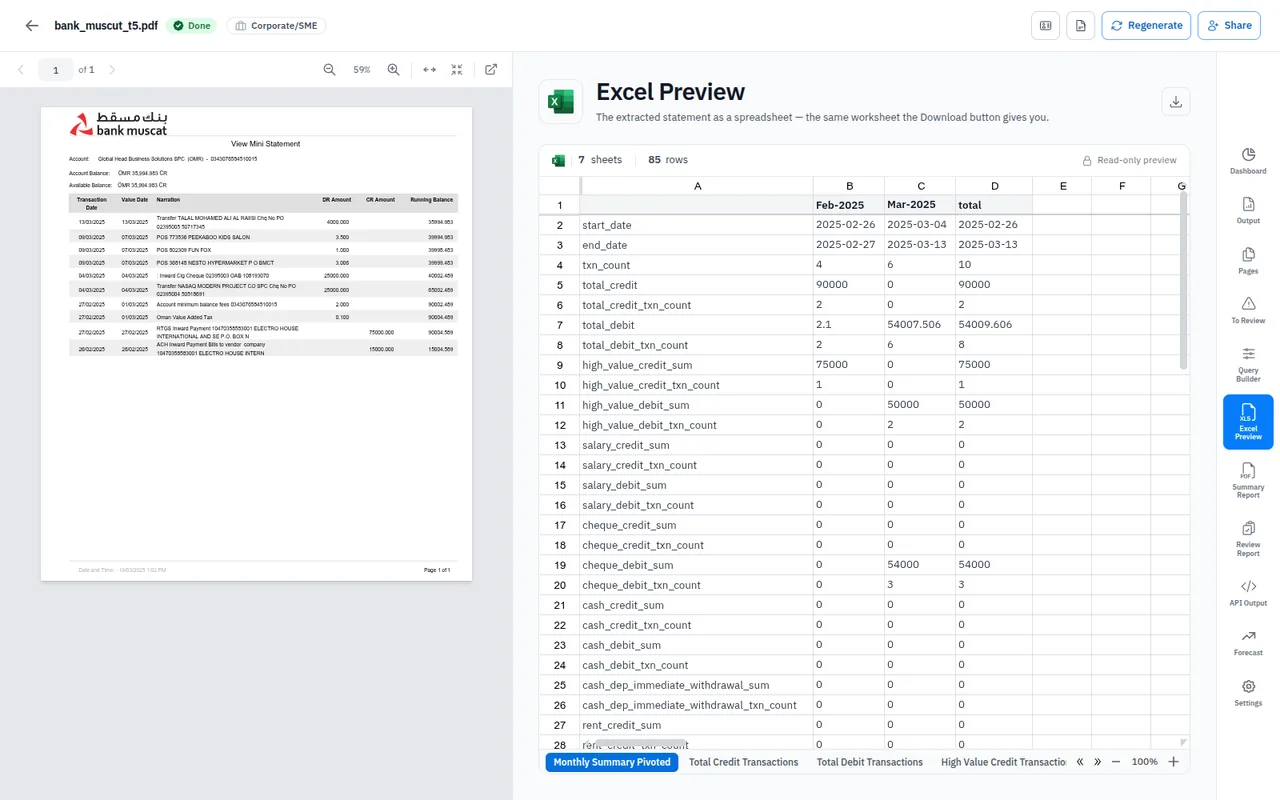This screenshot has height=800, width=1280.
Task: Click the bank statement page thumbnail
Action: [x=256, y=343]
